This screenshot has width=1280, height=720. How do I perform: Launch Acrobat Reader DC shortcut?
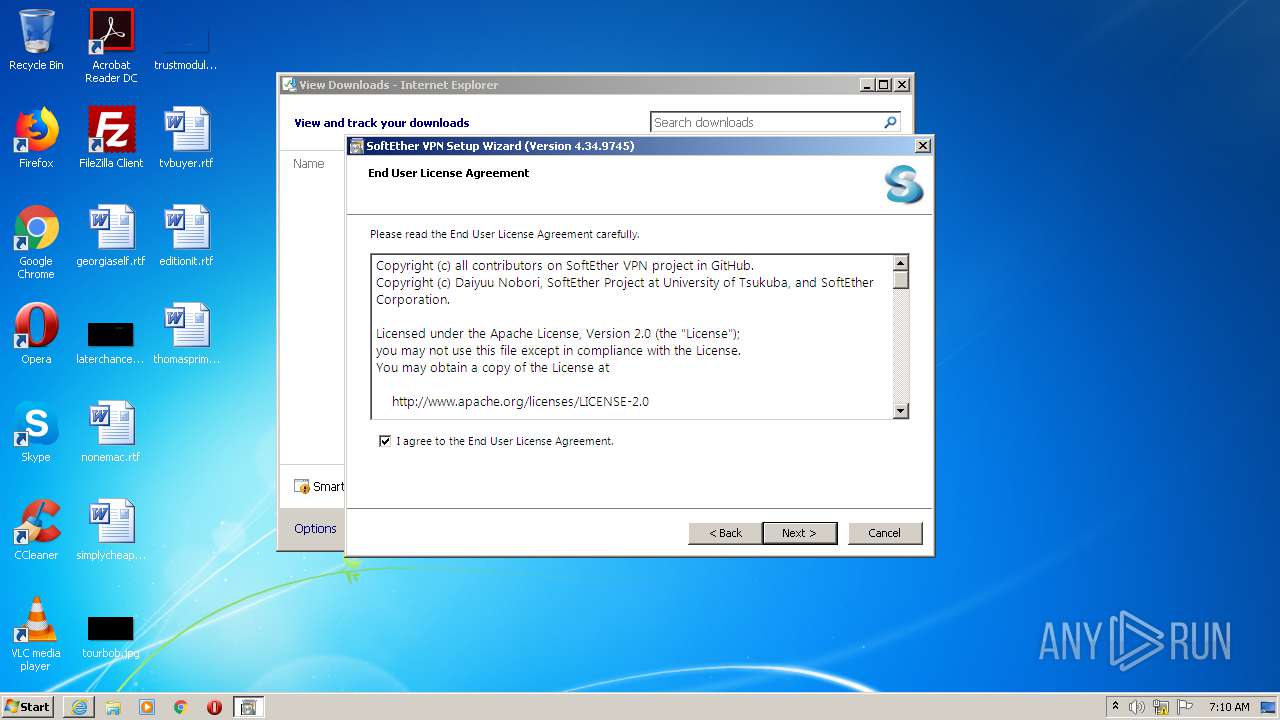coord(111,46)
